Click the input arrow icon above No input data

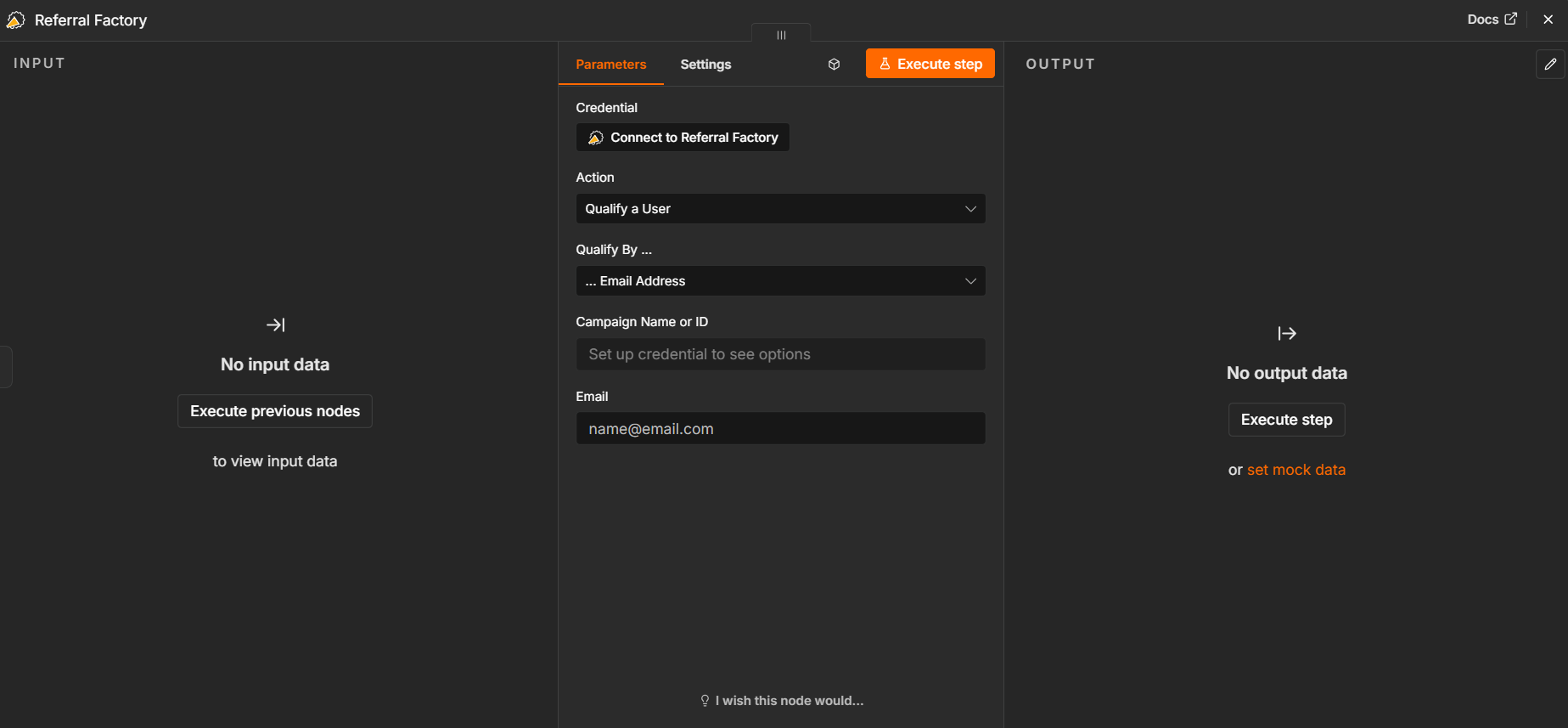pos(275,324)
